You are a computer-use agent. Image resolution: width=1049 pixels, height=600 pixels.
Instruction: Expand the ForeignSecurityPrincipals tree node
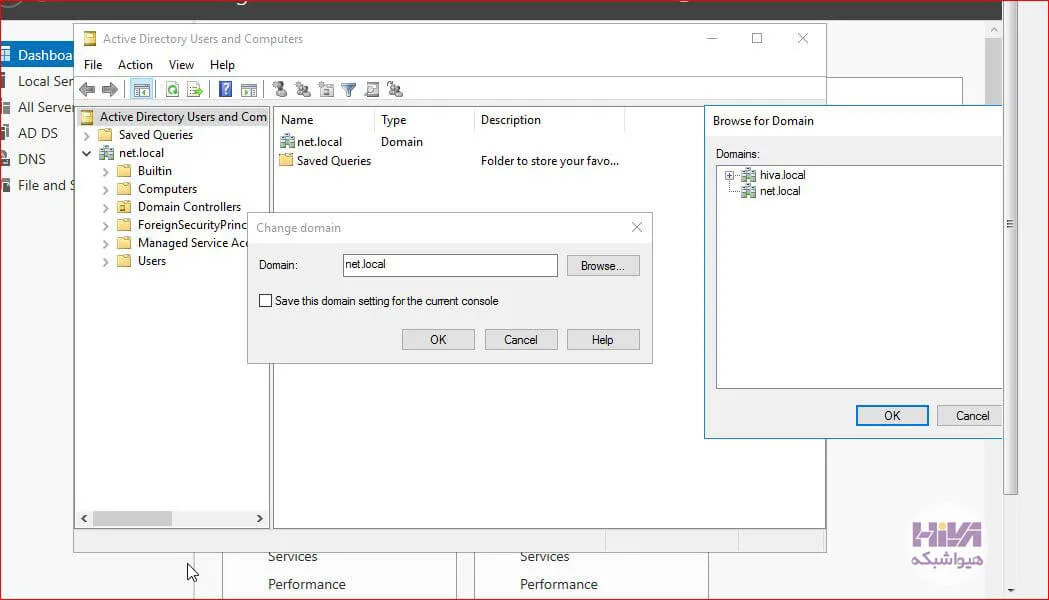click(105, 225)
